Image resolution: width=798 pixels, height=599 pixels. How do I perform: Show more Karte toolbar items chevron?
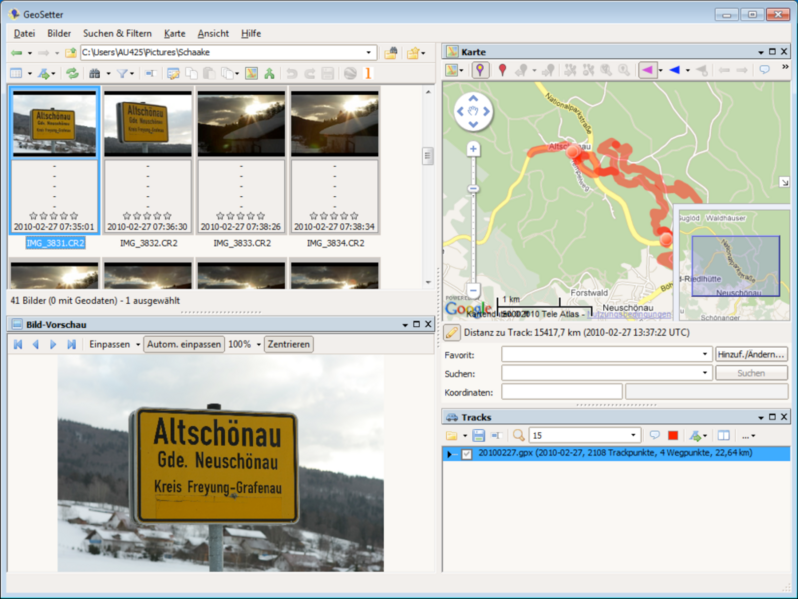tap(785, 67)
